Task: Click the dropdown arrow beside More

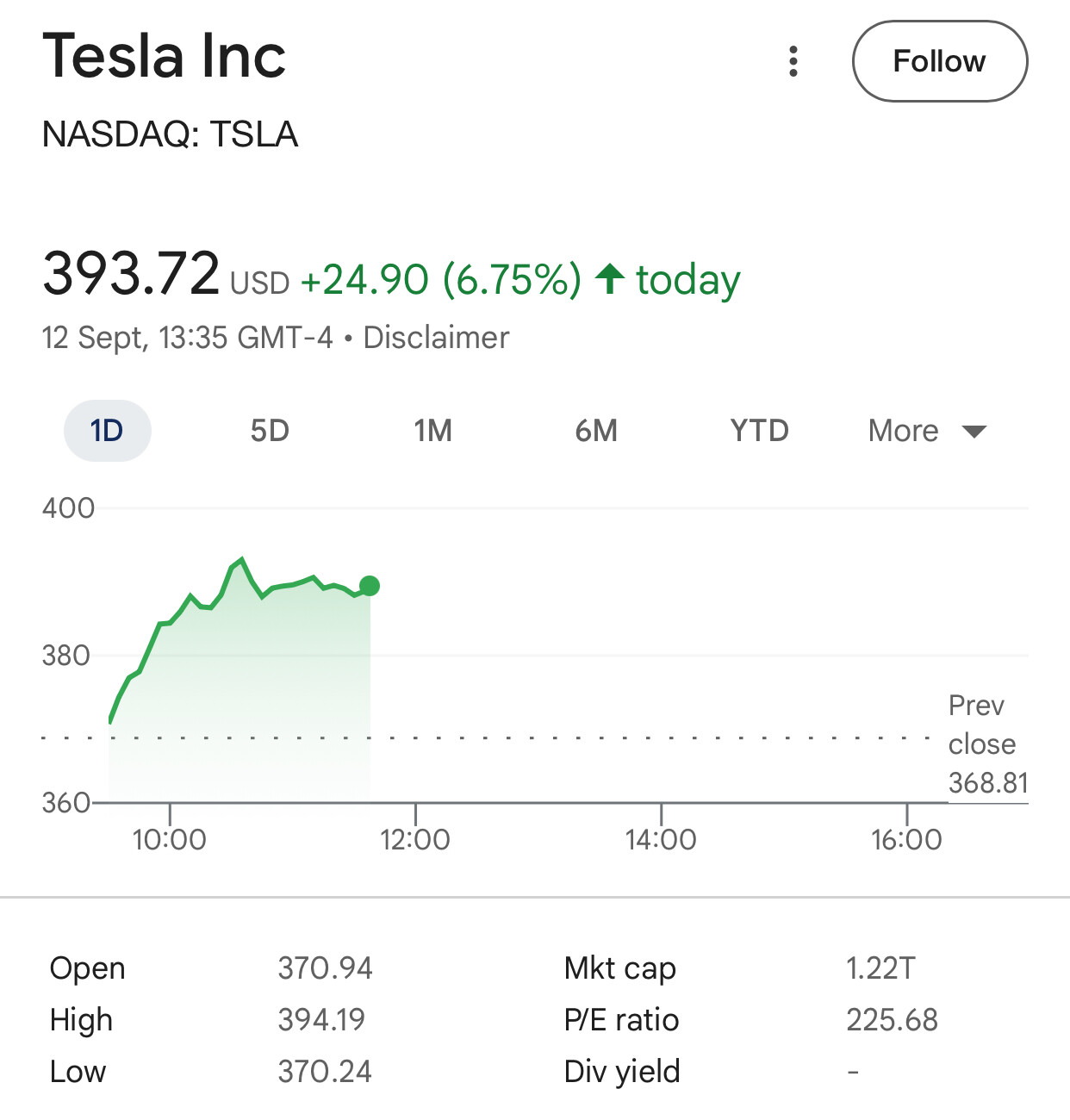Action: pos(974,432)
